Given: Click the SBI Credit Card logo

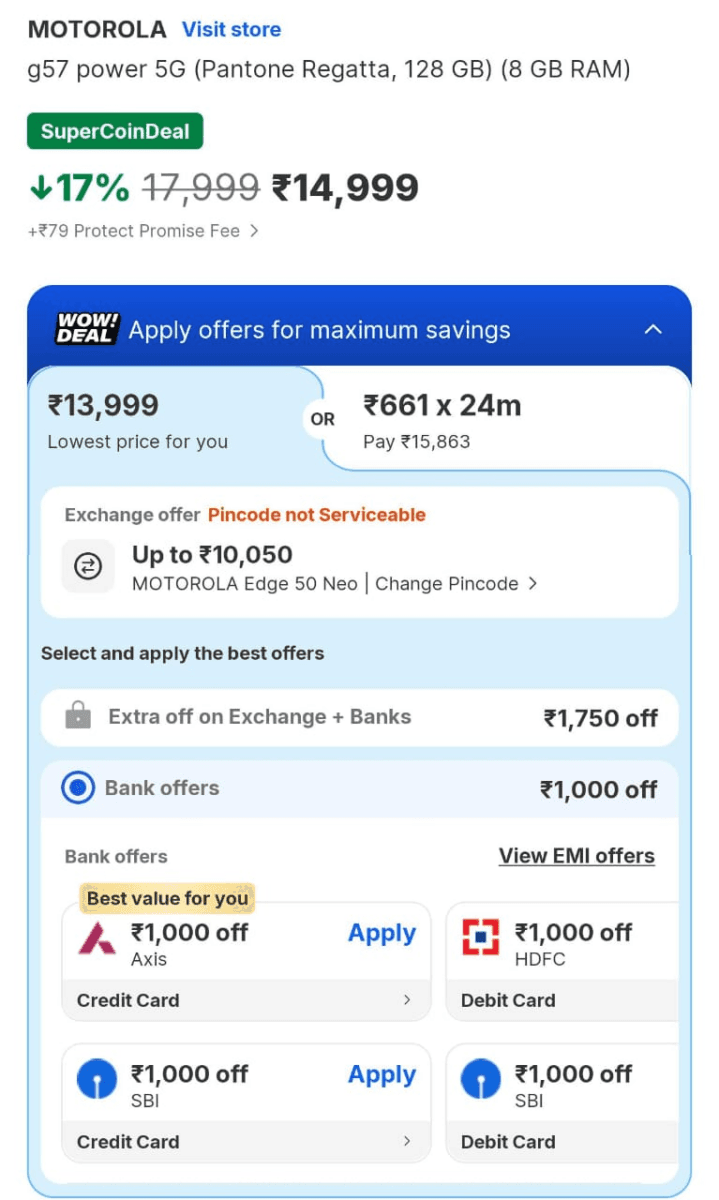Looking at the screenshot, I should (97, 1081).
